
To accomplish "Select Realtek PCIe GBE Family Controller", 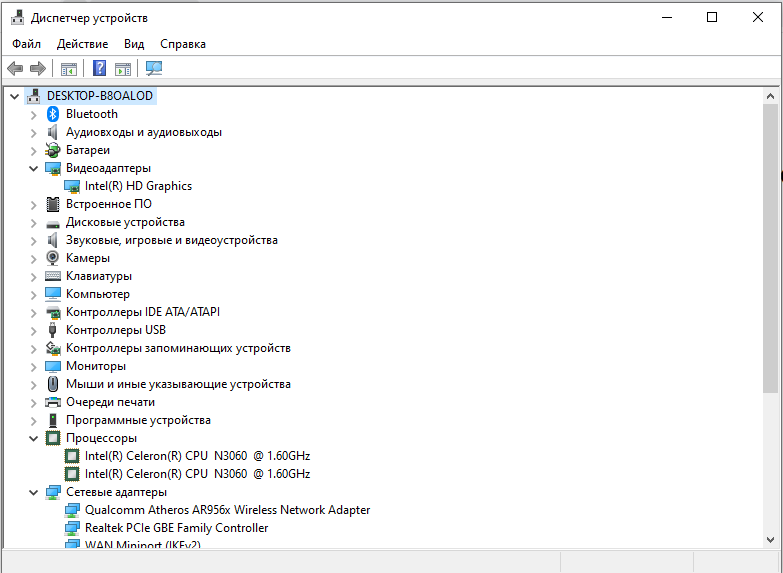I will pos(176,528).
